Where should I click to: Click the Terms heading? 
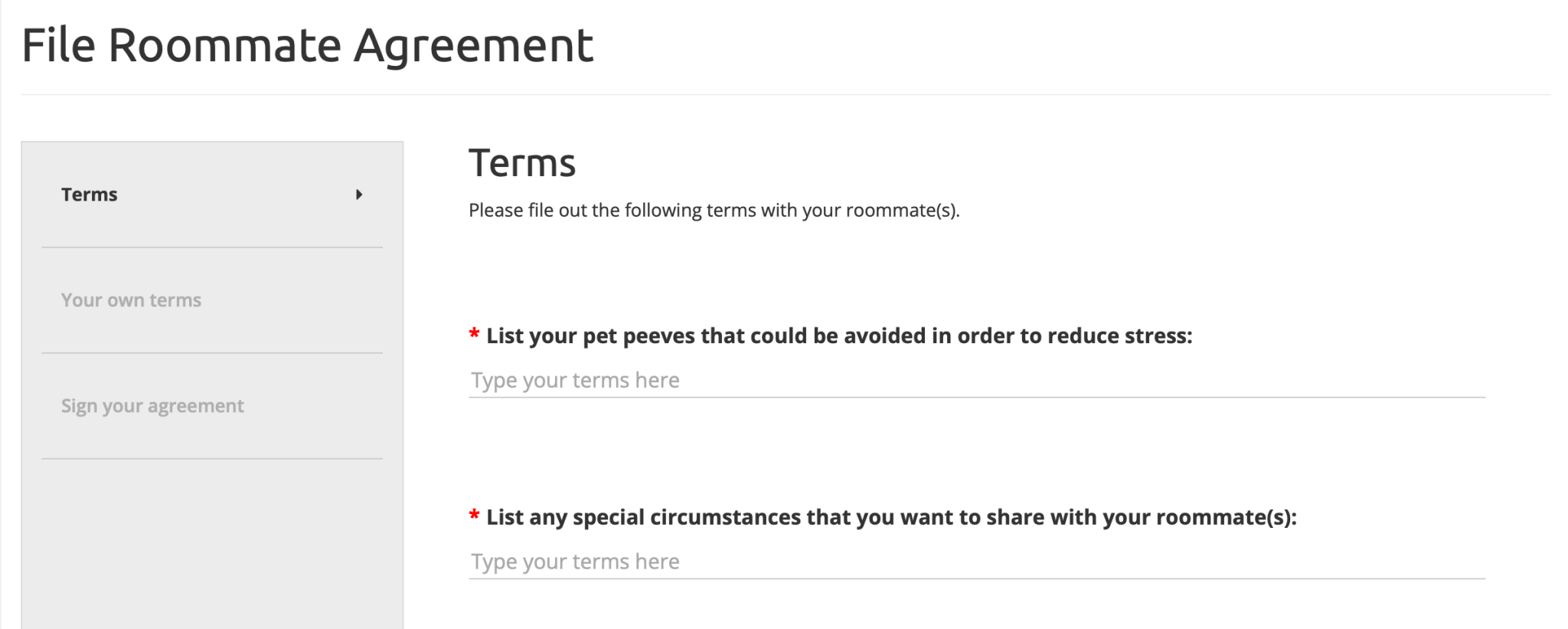(x=523, y=162)
